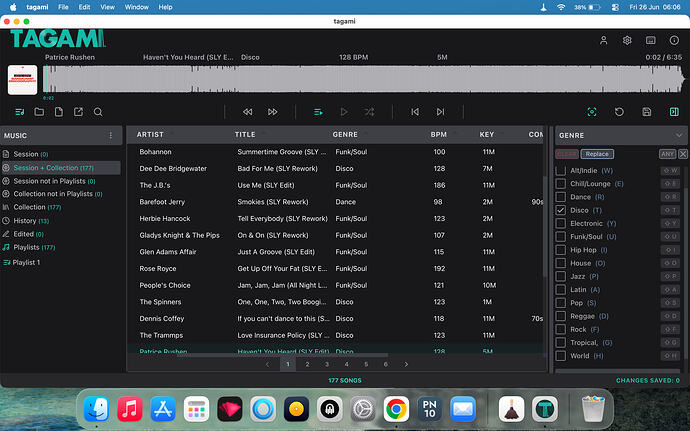
Task: Check the Hip Hop genre checkbox
Action: point(561,250)
